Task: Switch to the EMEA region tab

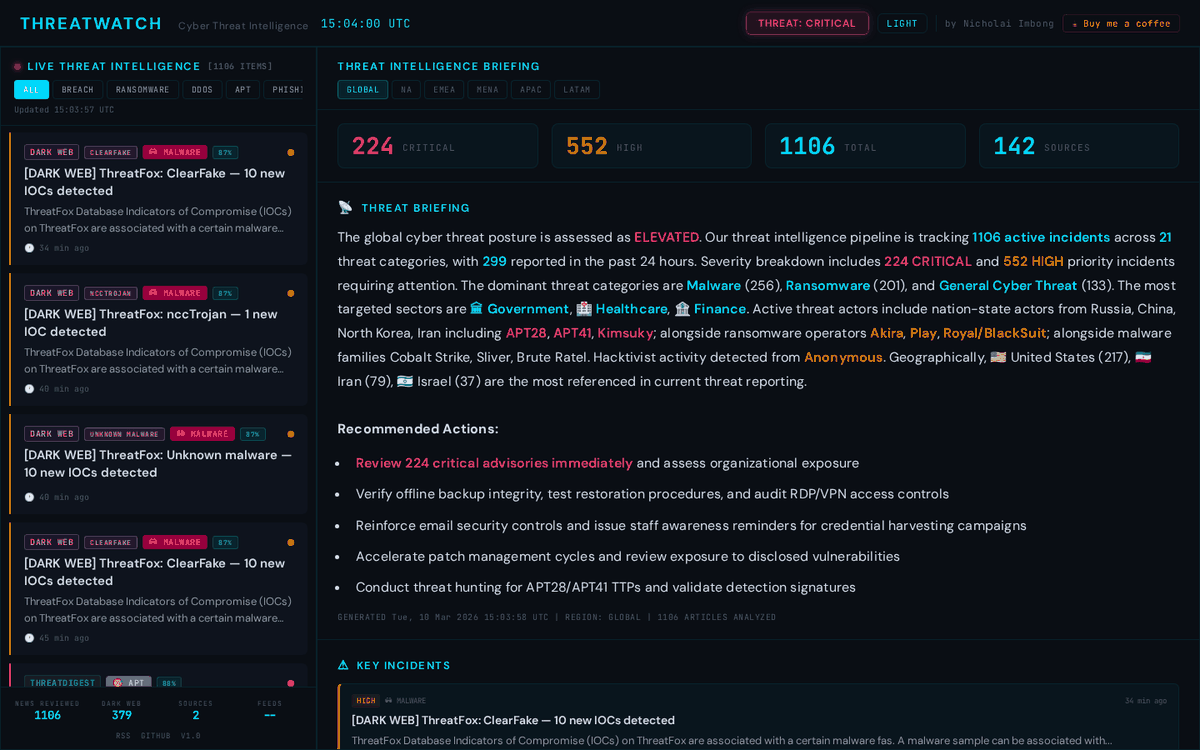Action: point(444,89)
